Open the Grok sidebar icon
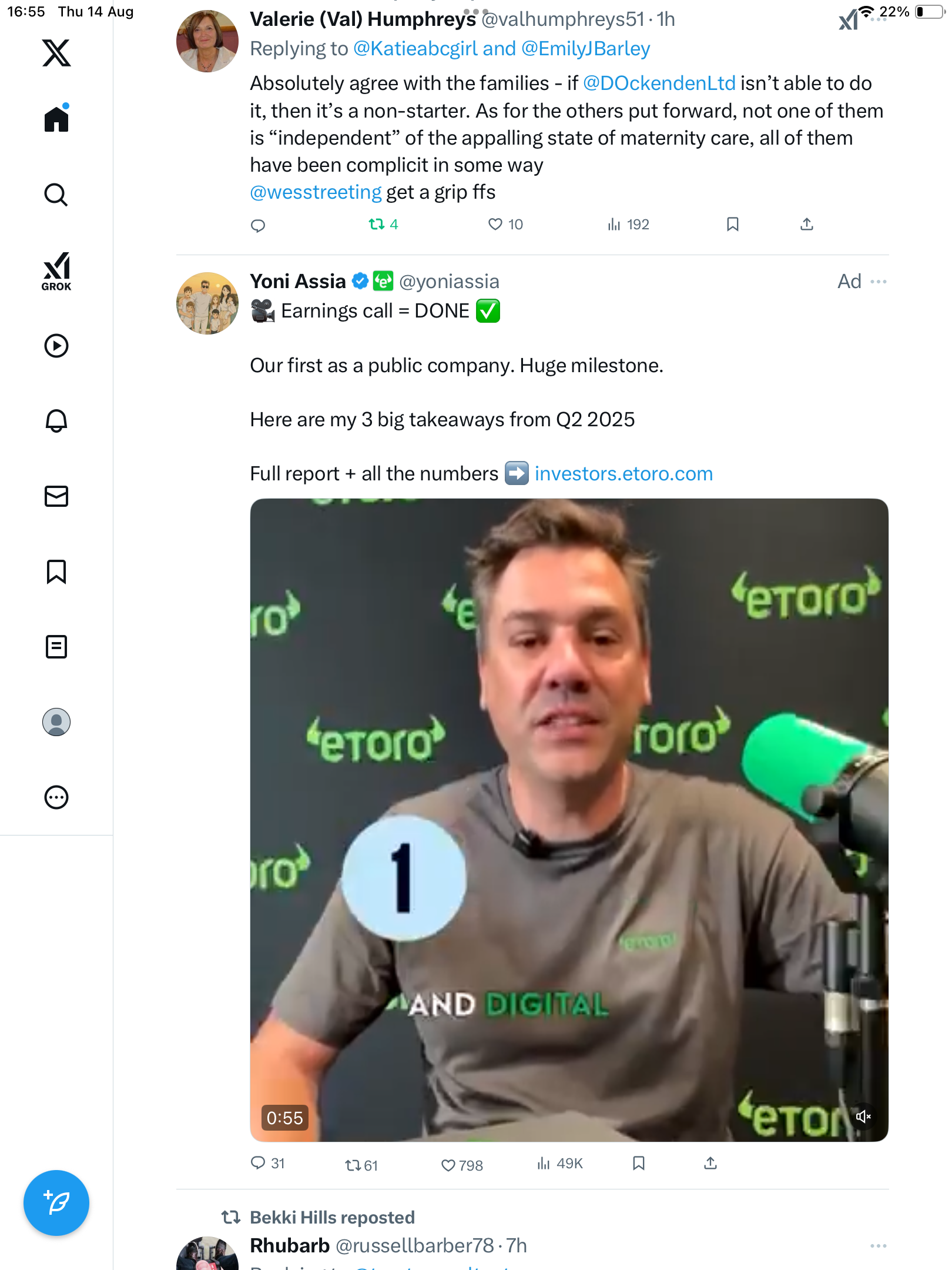The width and height of the screenshot is (952, 1270). (56, 271)
